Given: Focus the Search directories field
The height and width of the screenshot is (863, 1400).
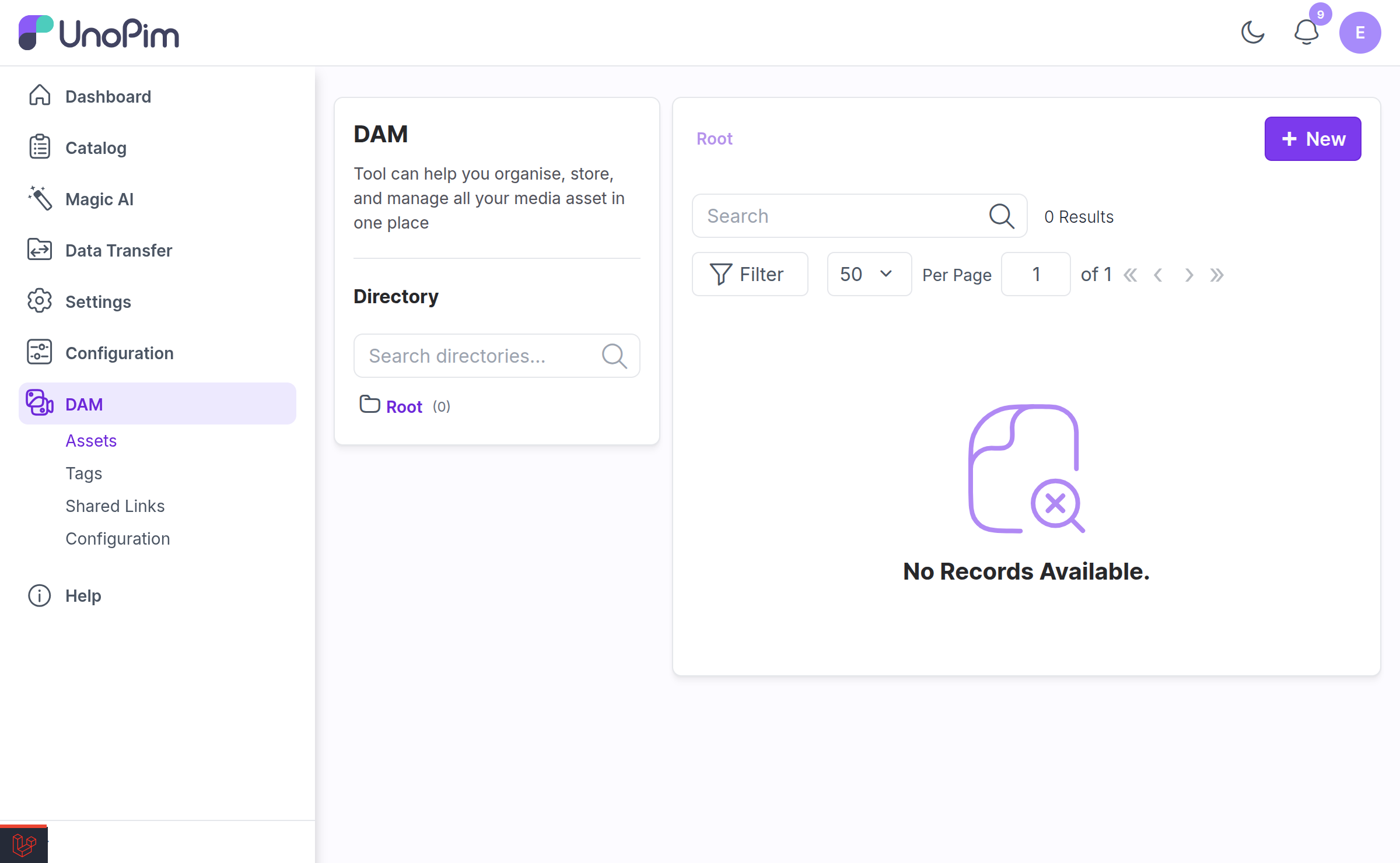Looking at the screenshot, I should [x=497, y=356].
